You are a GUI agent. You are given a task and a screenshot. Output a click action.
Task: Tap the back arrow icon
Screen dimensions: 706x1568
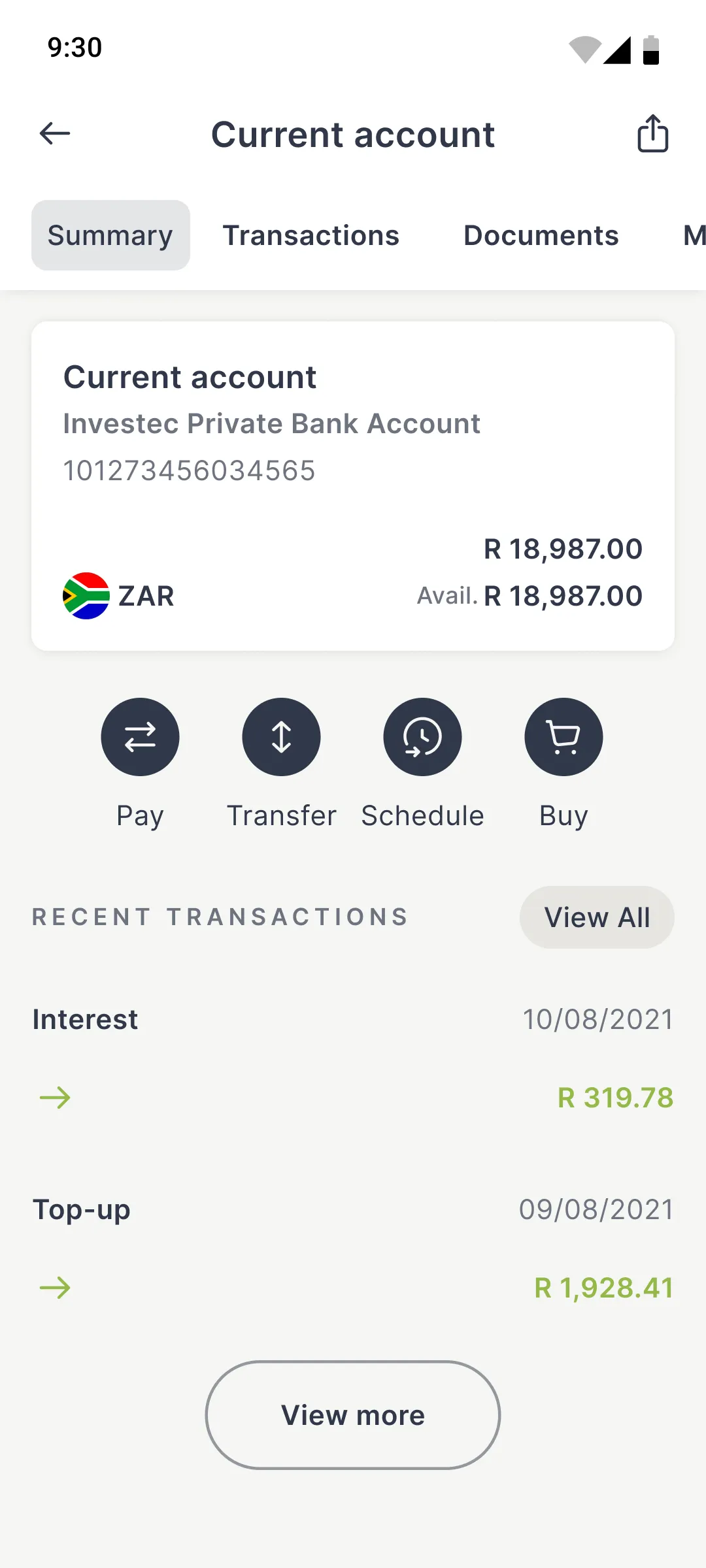55,134
